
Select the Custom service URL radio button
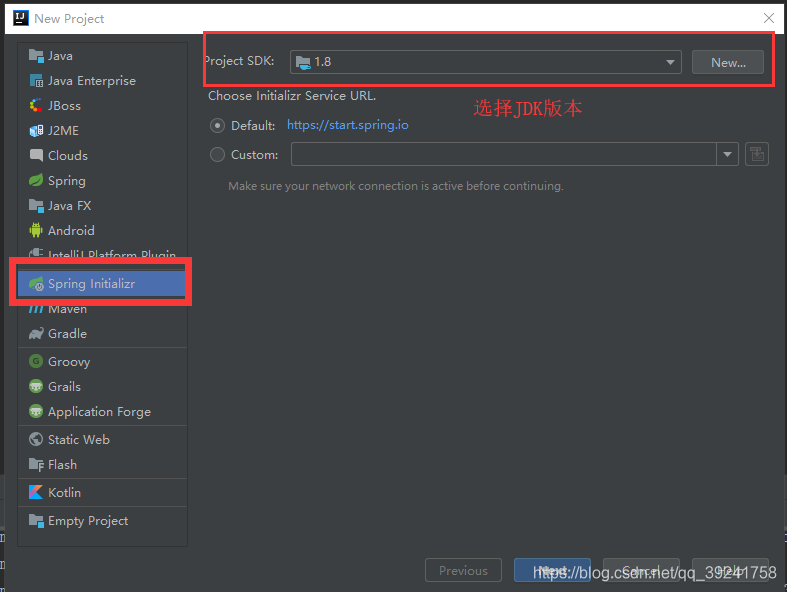(x=217, y=154)
